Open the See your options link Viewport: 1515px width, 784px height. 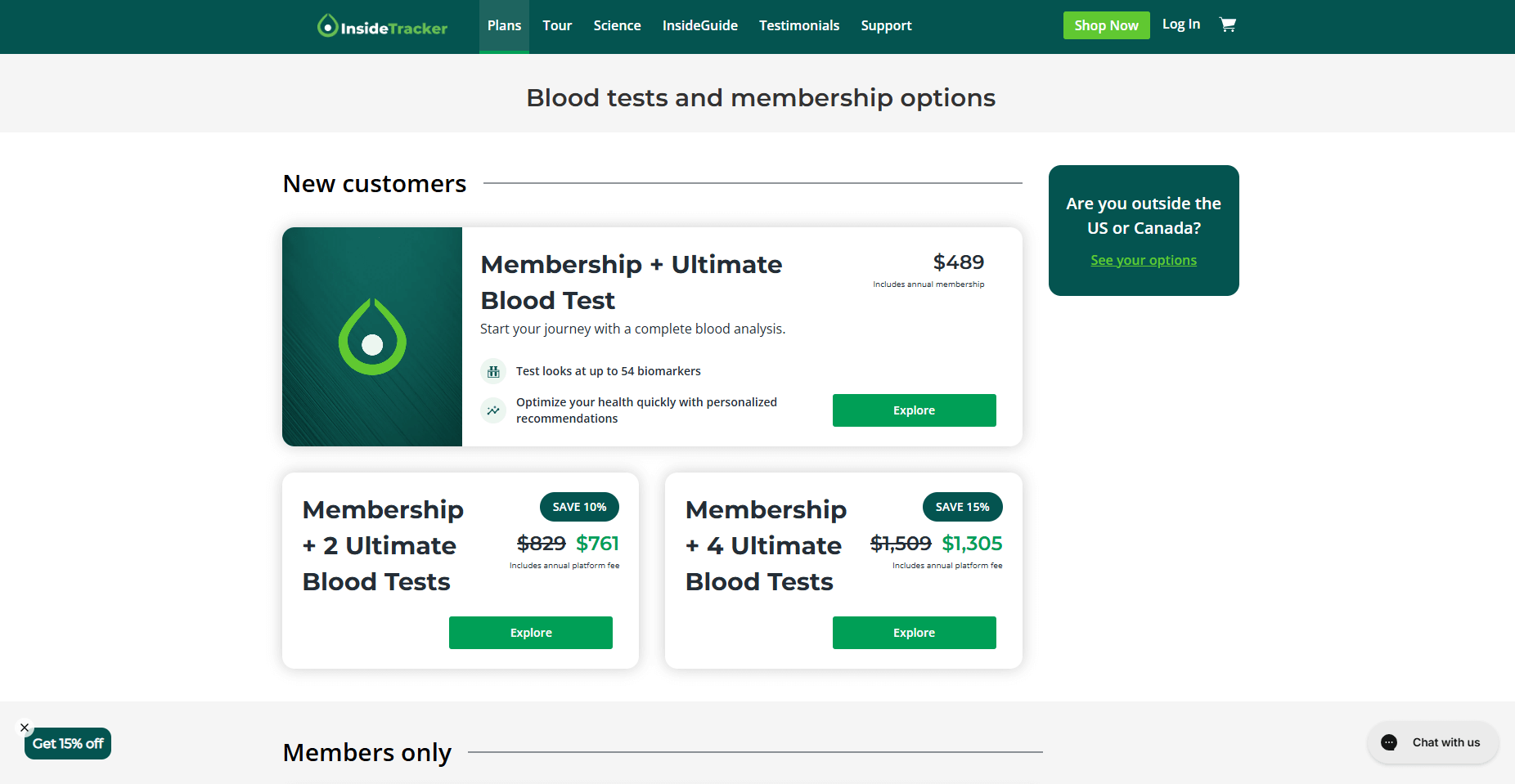(1143, 260)
